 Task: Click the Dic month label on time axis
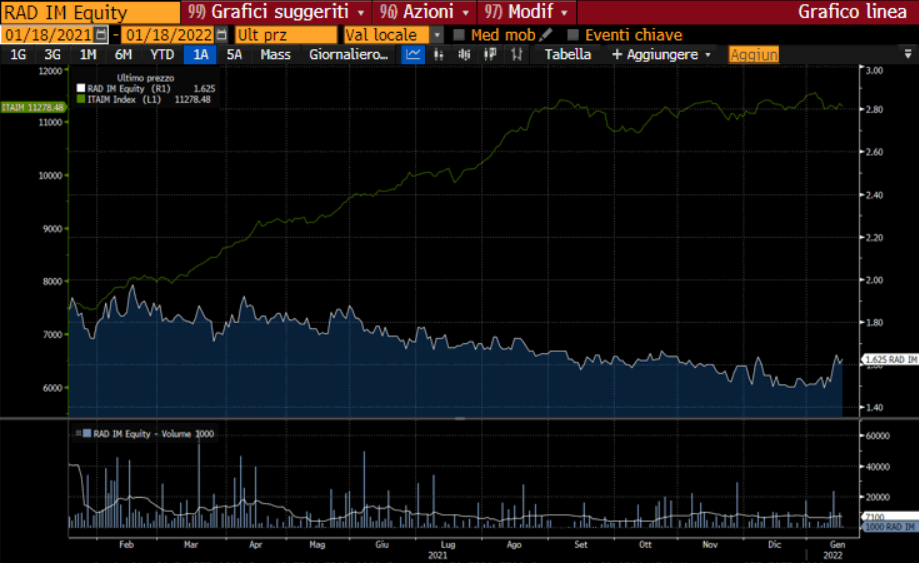pyautogui.click(x=775, y=544)
